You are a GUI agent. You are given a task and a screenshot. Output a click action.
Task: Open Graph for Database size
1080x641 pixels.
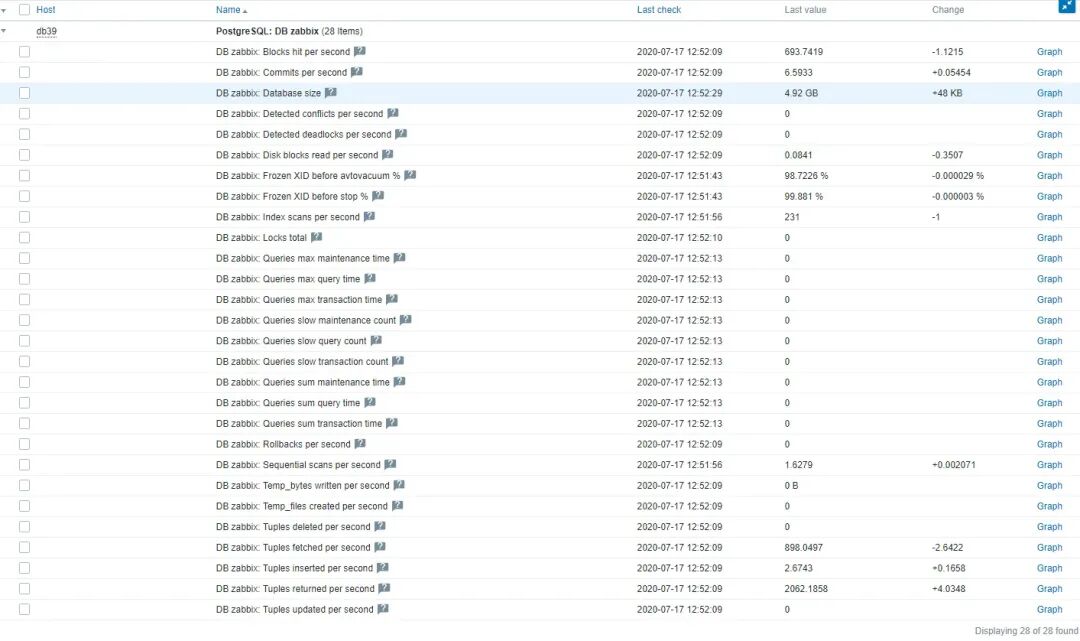1049,93
